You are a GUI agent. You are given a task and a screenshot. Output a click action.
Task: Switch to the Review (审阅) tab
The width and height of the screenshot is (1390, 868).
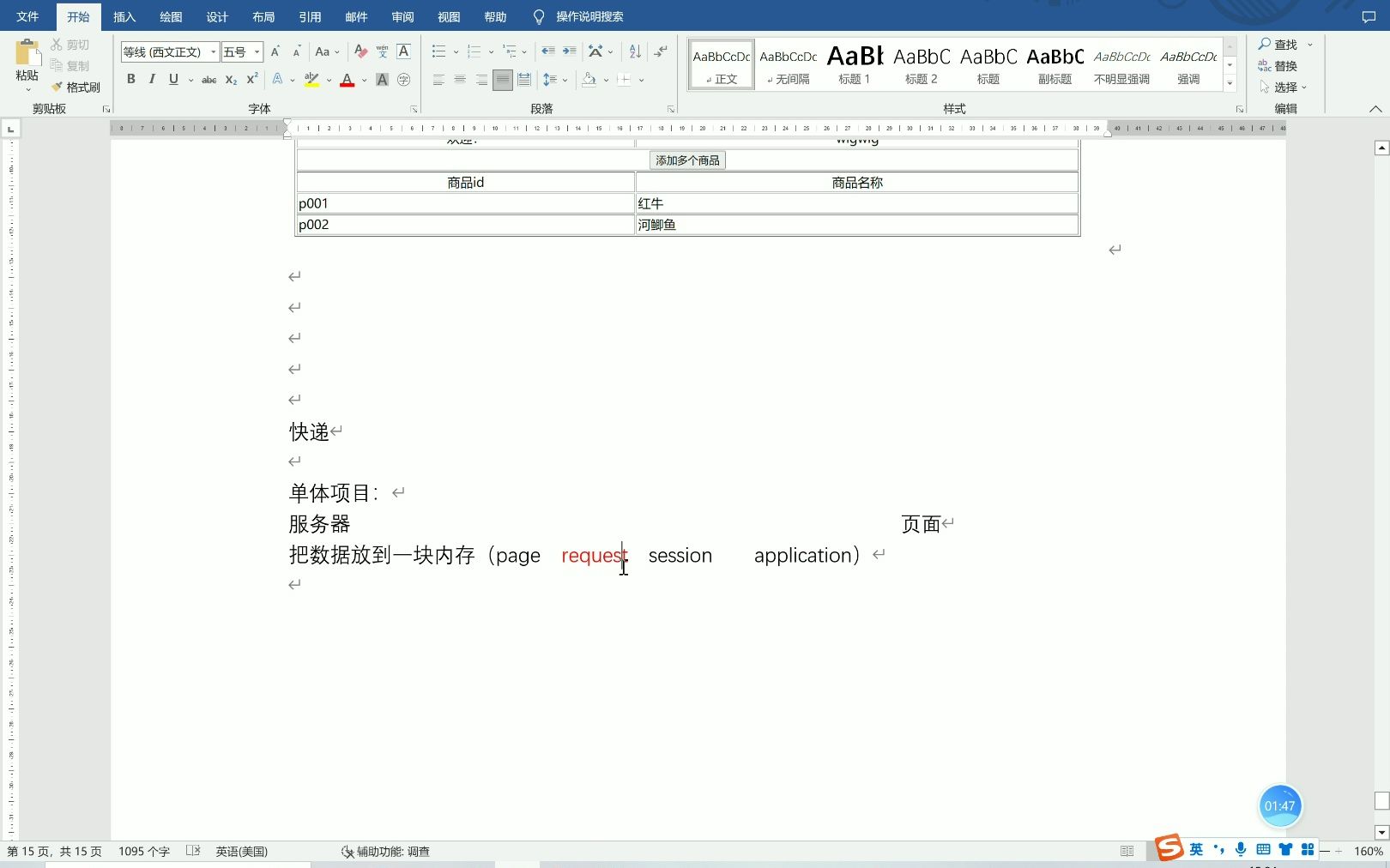(x=402, y=16)
